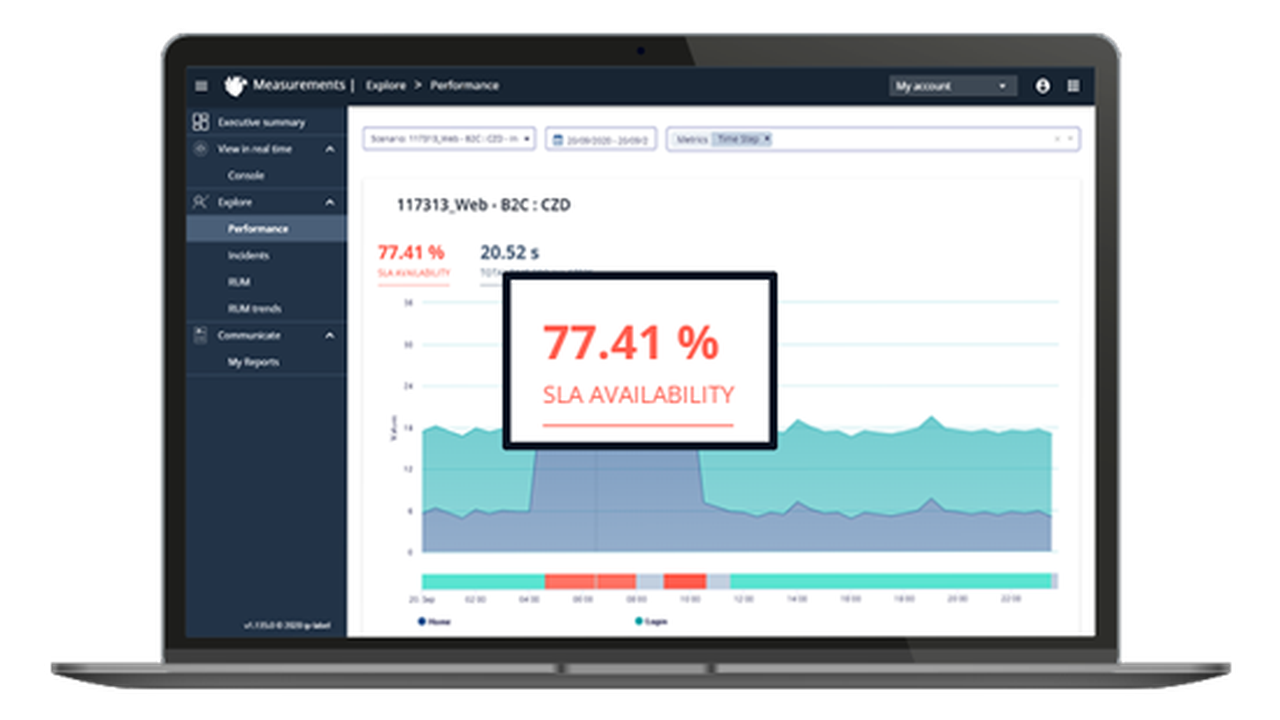Collapse the Communicate section chevron

coord(330,335)
